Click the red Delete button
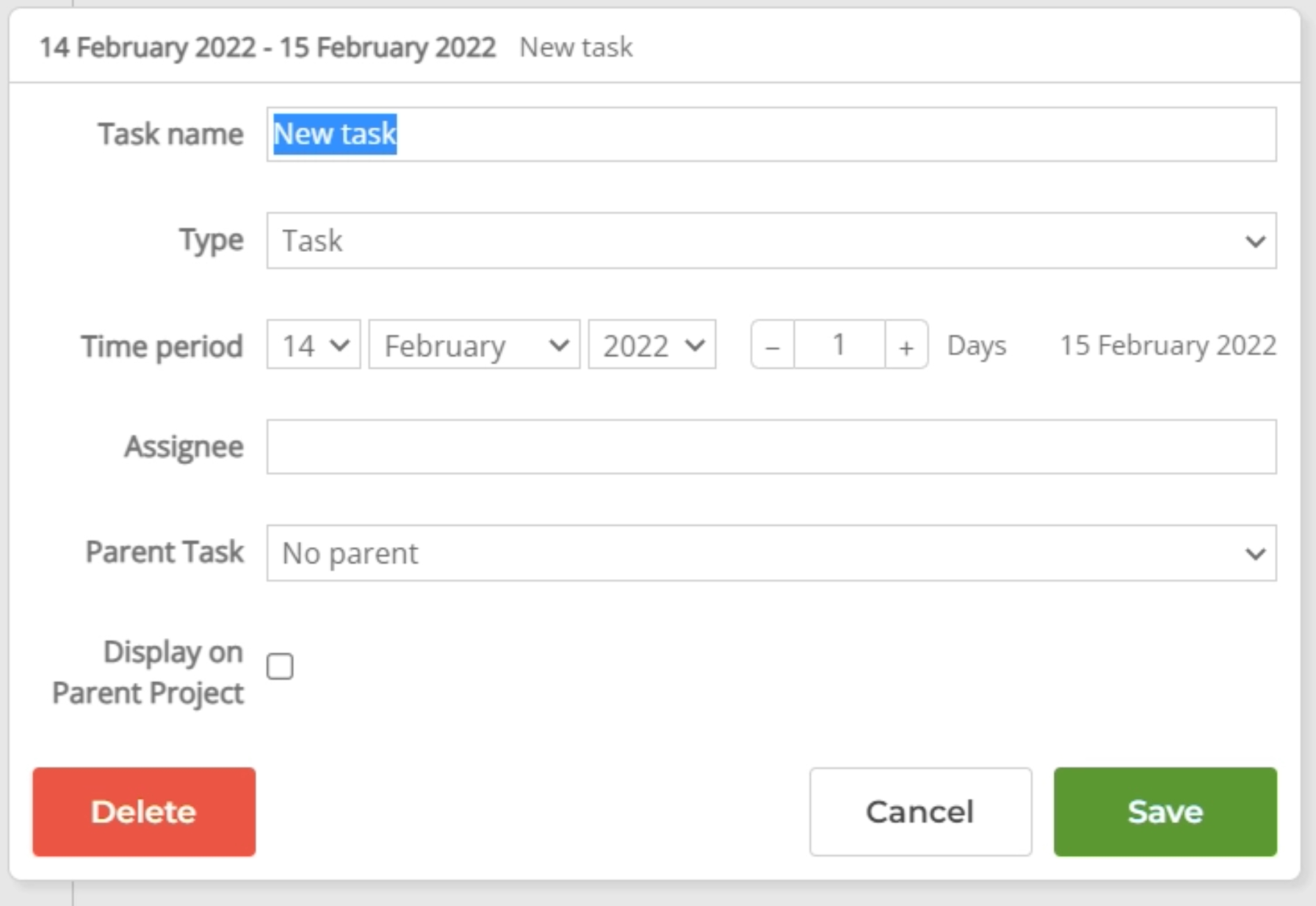The image size is (1316, 906). [x=144, y=811]
